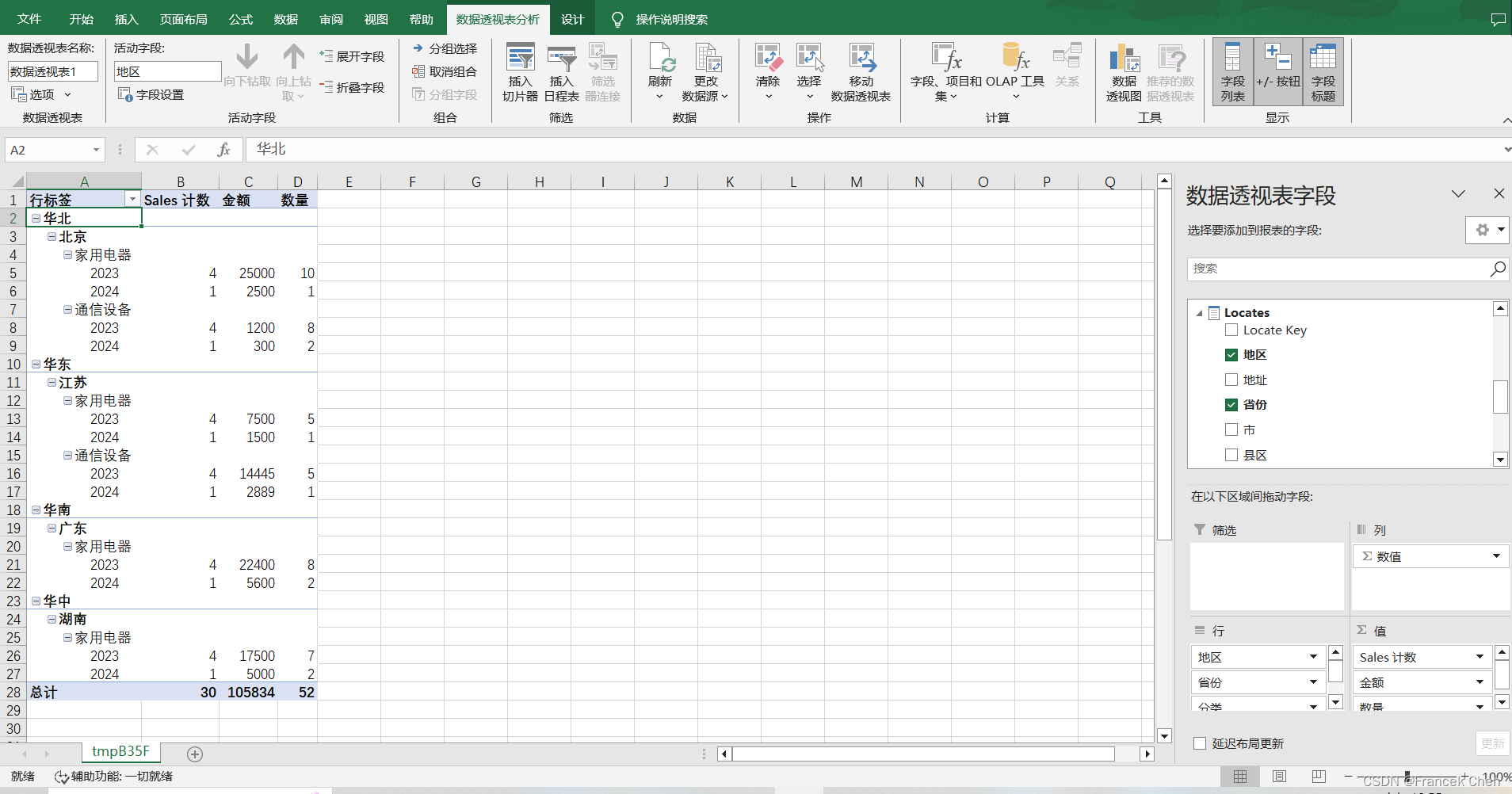Collapse the ribbon with the caret
Screen dimensions: 1512x794
coord(1506,120)
